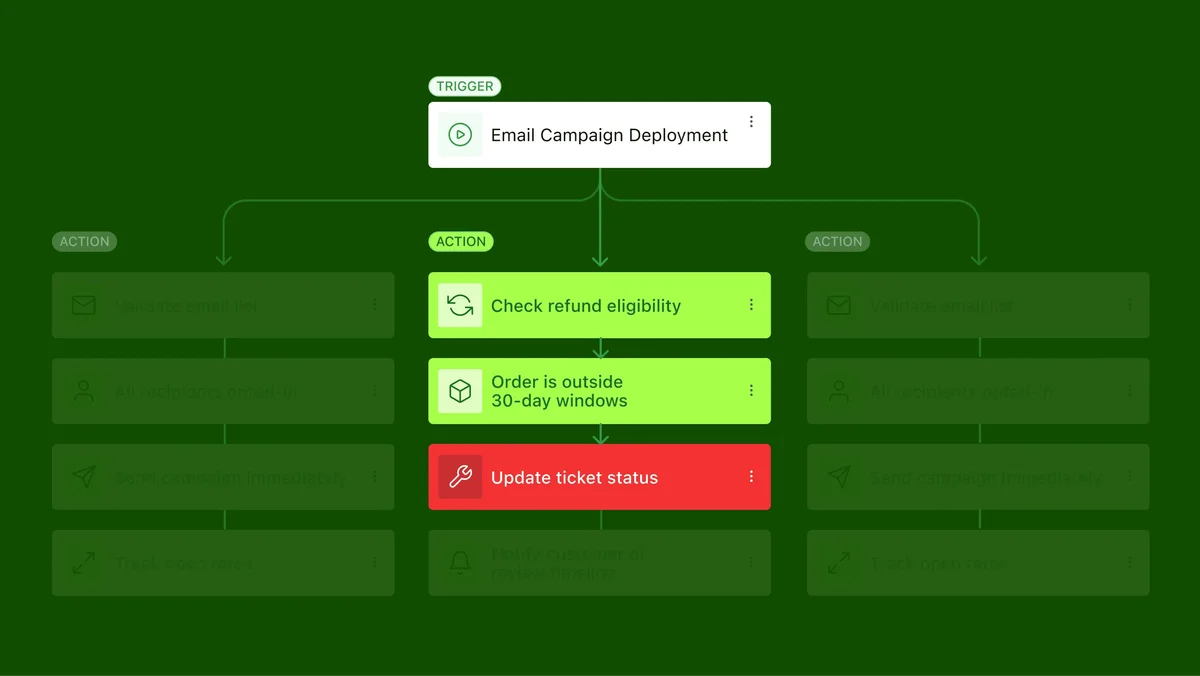Click the highlighted center ACTION badge
Viewport: 1200px width, 676px height.
pos(461,241)
